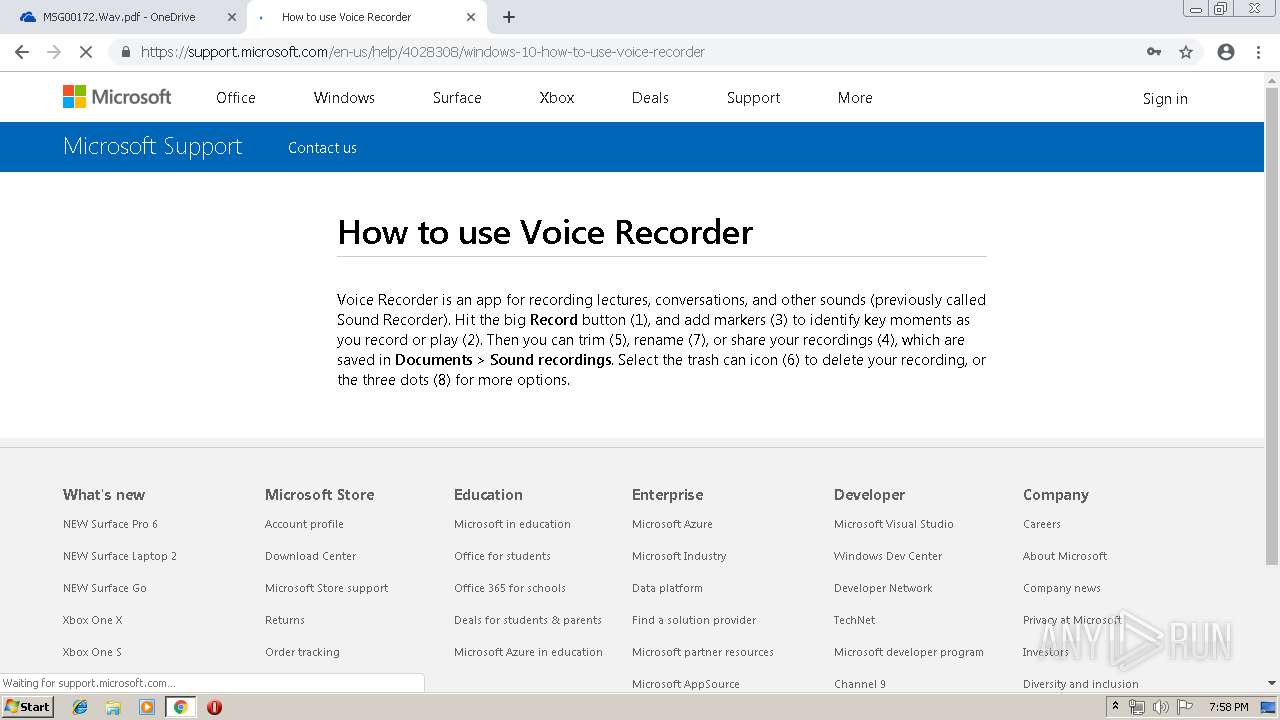Click the Chrome taskbar icon
Image resolution: width=1280 pixels, height=720 pixels.
pos(180,707)
